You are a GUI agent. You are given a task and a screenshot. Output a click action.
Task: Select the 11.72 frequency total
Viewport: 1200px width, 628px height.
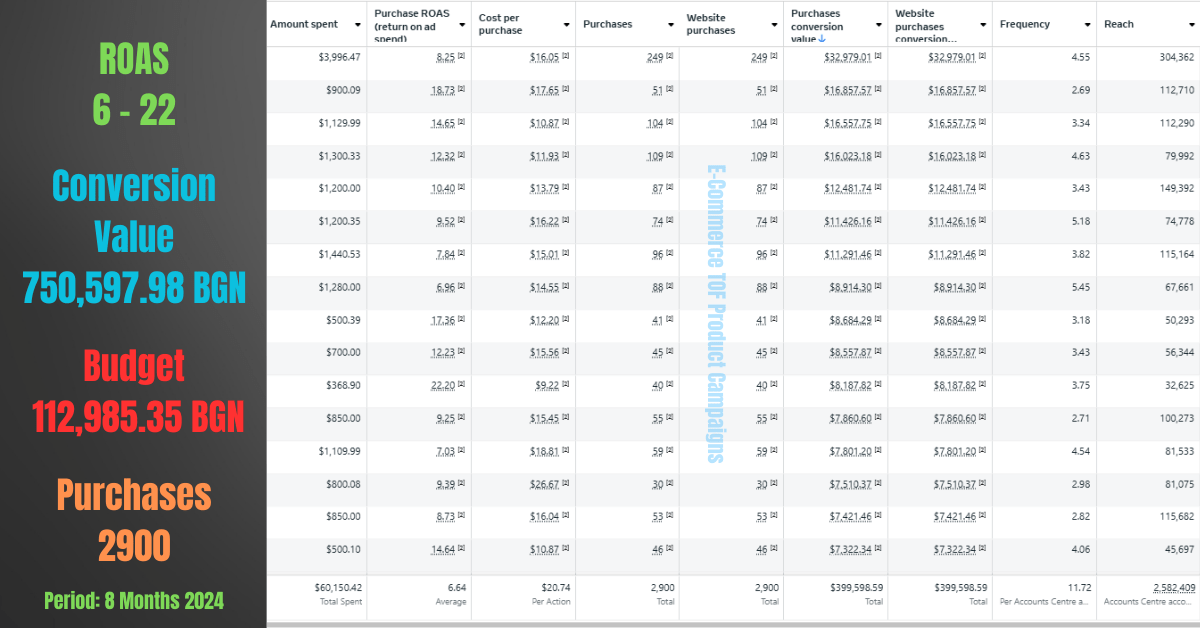click(1079, 587)
